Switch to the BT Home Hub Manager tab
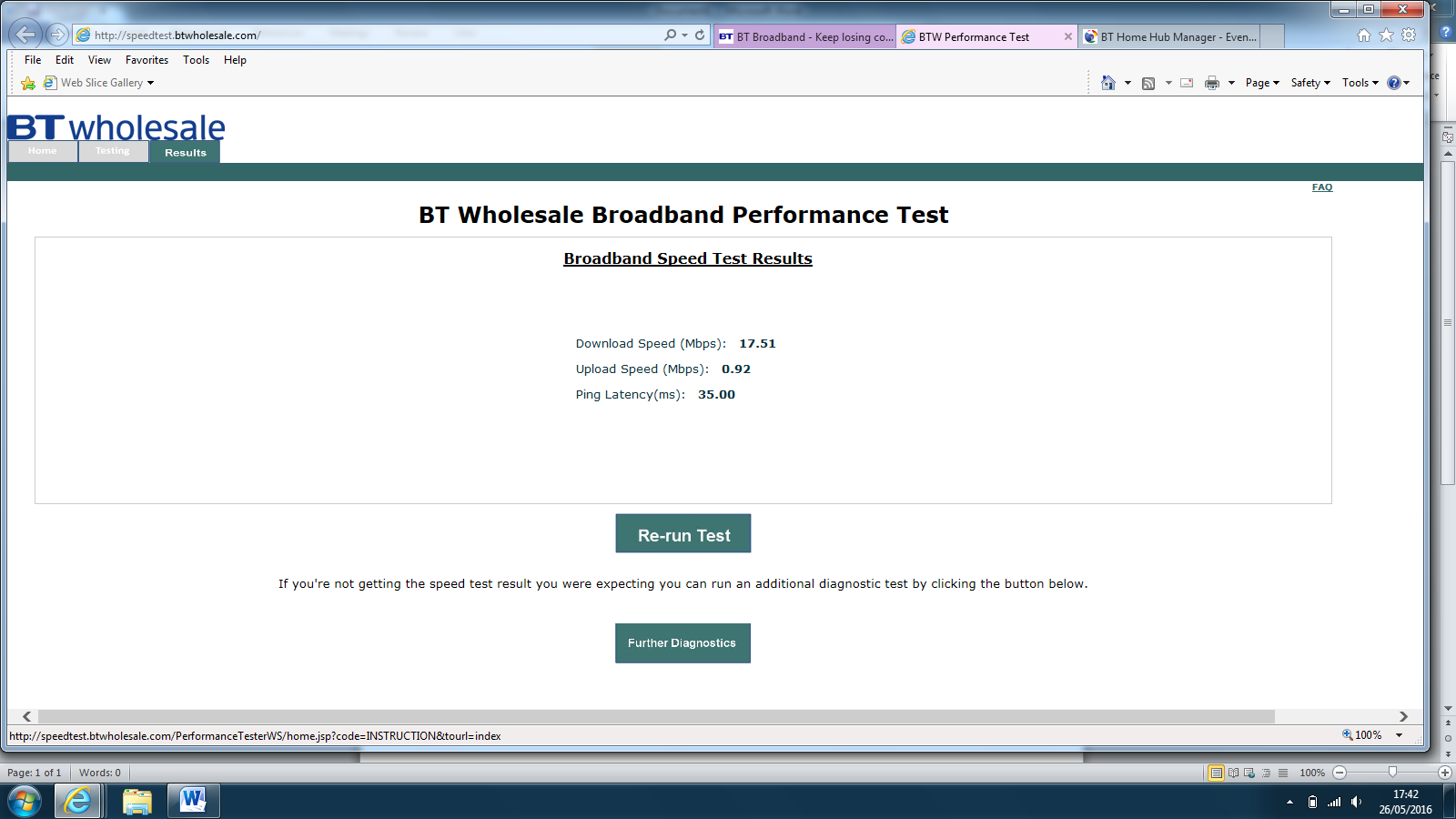 click(1174, 36)
